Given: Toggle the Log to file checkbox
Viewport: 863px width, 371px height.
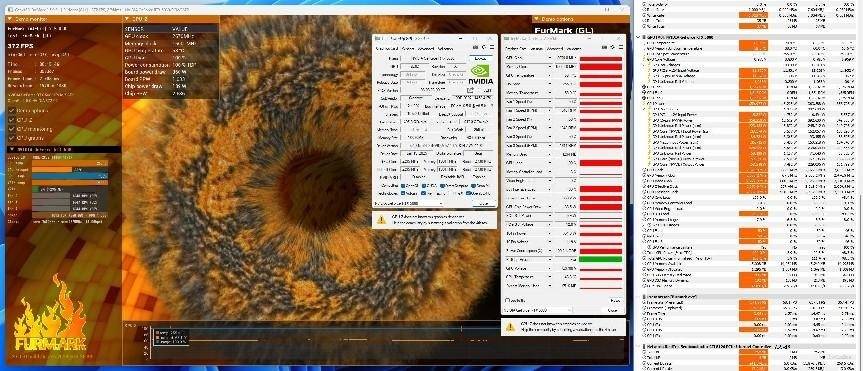Looking at the screenshot, I should pos(508,301).
